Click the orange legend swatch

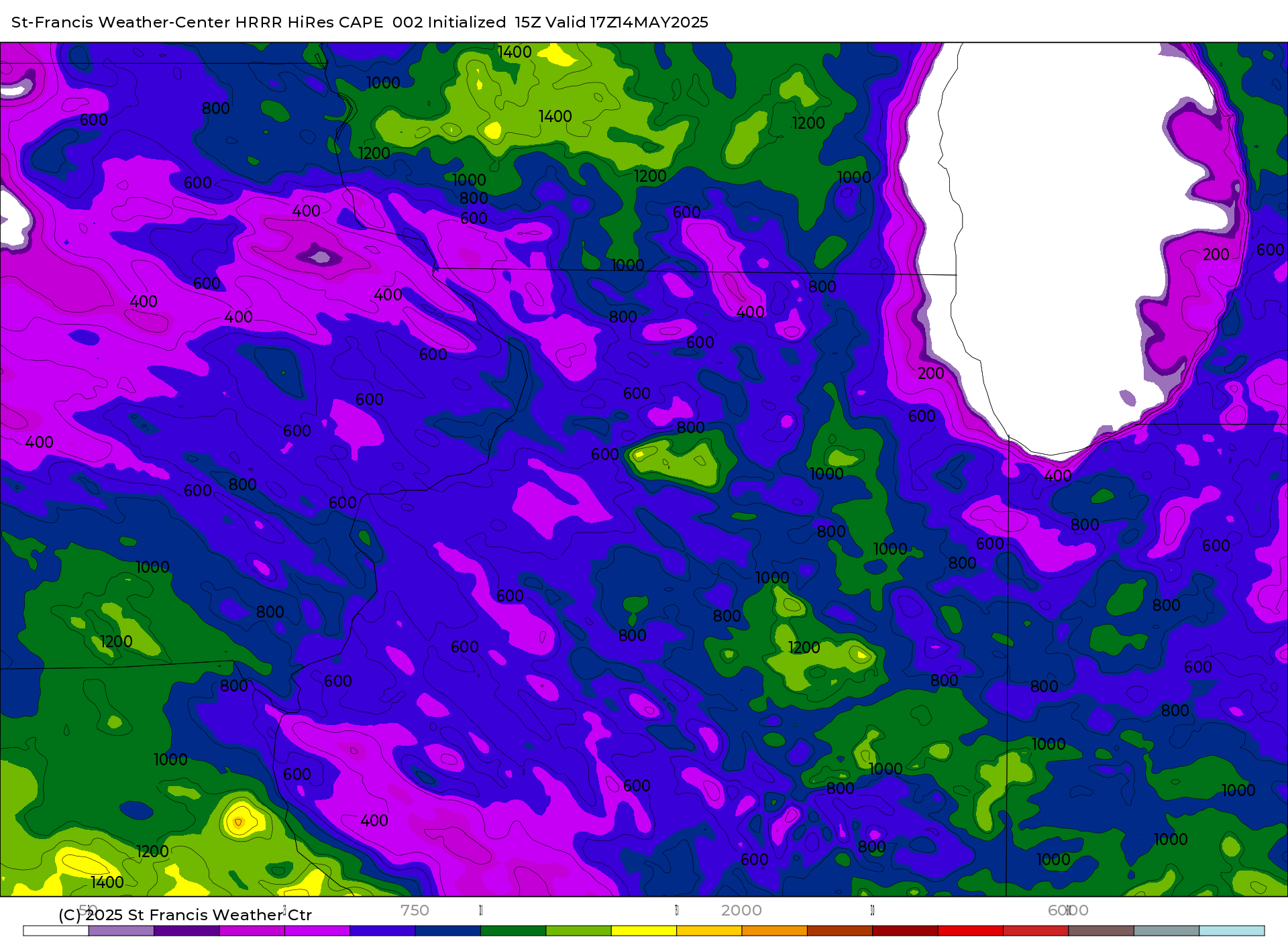pyautogui.click(x=775, y=931)
